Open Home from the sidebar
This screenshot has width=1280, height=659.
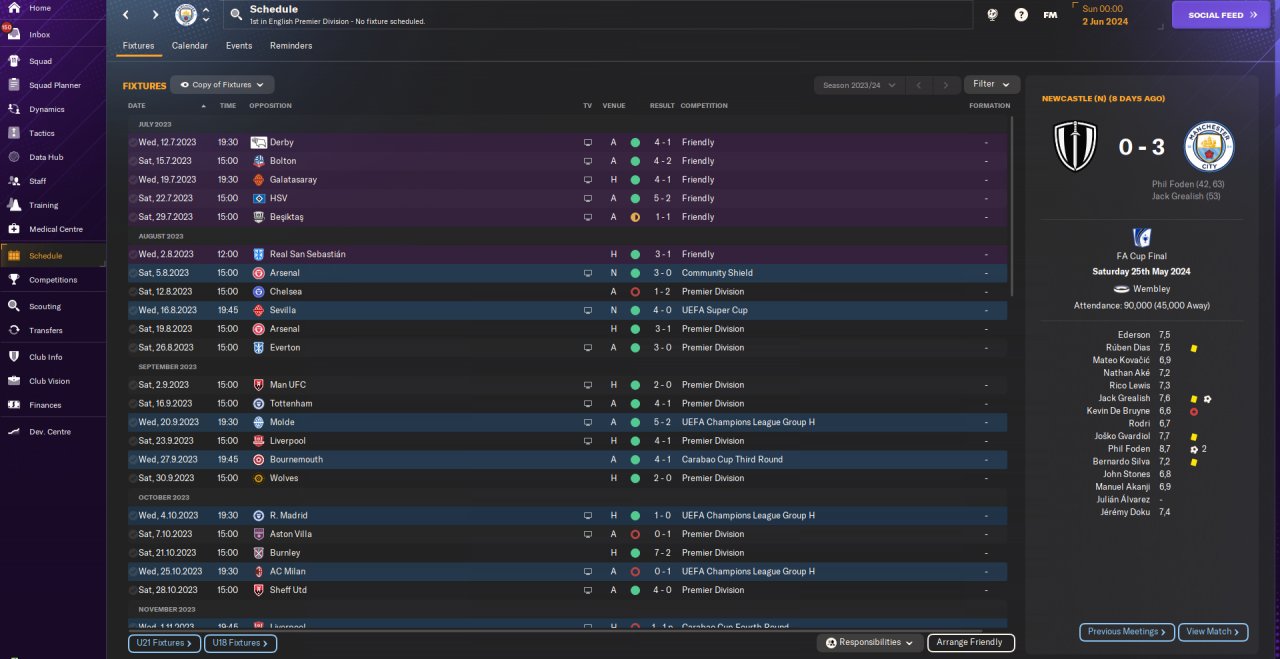pos(40,8)
